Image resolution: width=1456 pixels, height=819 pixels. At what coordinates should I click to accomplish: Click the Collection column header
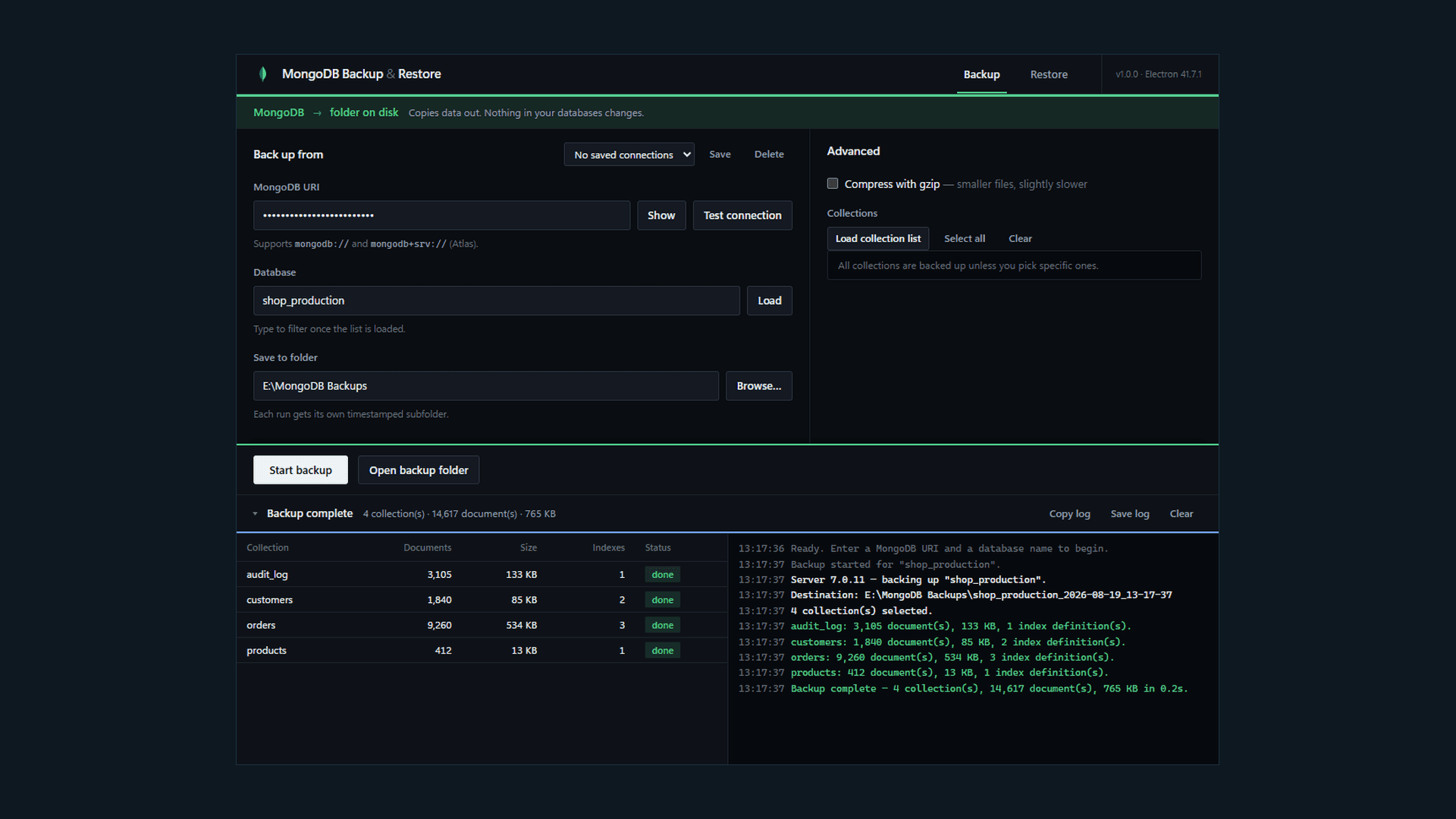267,548
